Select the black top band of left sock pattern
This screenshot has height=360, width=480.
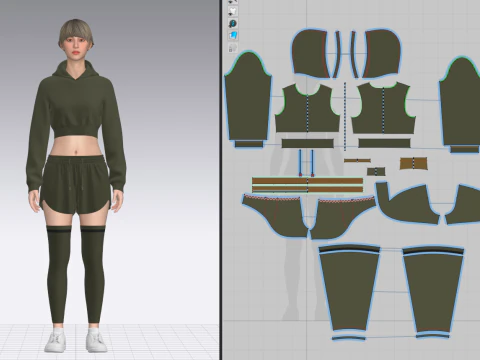pos(349,249)
